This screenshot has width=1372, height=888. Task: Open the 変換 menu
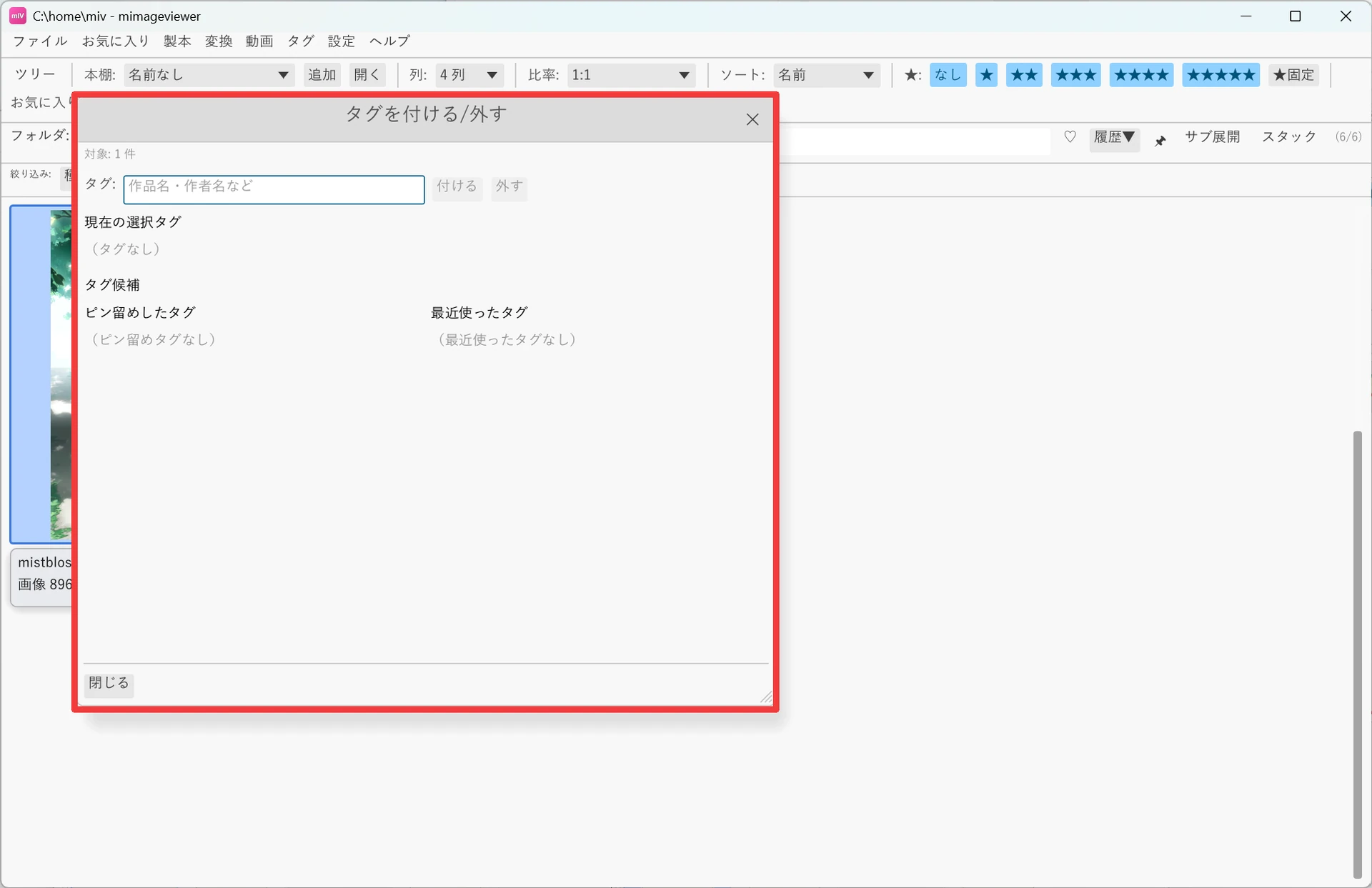[x=218, y=41]
